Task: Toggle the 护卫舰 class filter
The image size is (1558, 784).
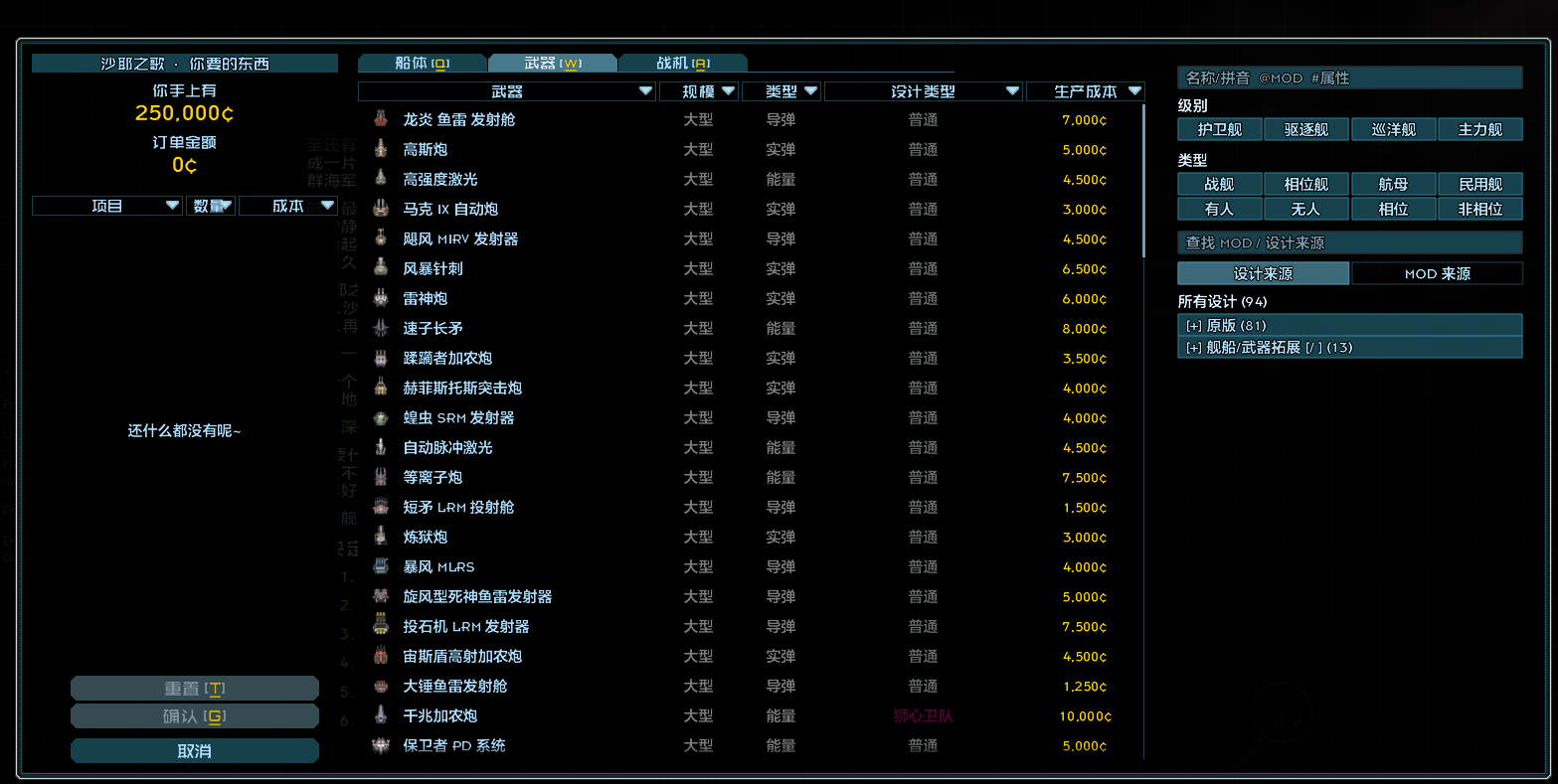Action: pyautogui.click(x=1220, y=129)
